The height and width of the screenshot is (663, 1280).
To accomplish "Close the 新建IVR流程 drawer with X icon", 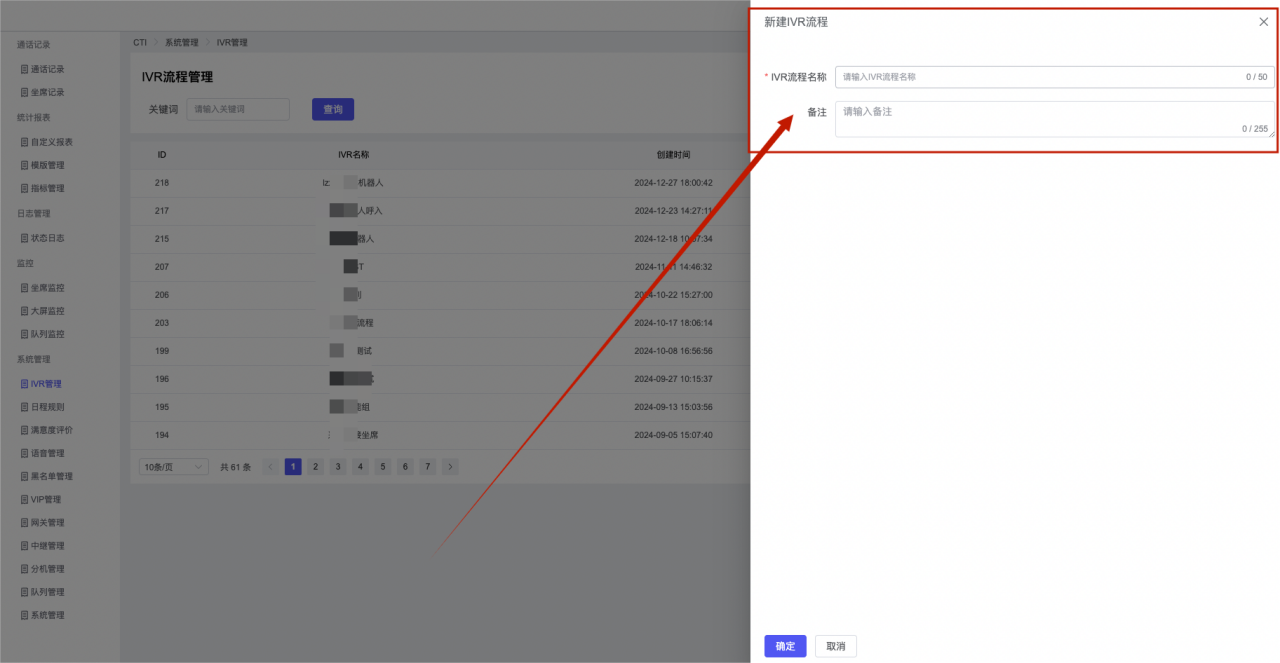I will click(1263, 22).
